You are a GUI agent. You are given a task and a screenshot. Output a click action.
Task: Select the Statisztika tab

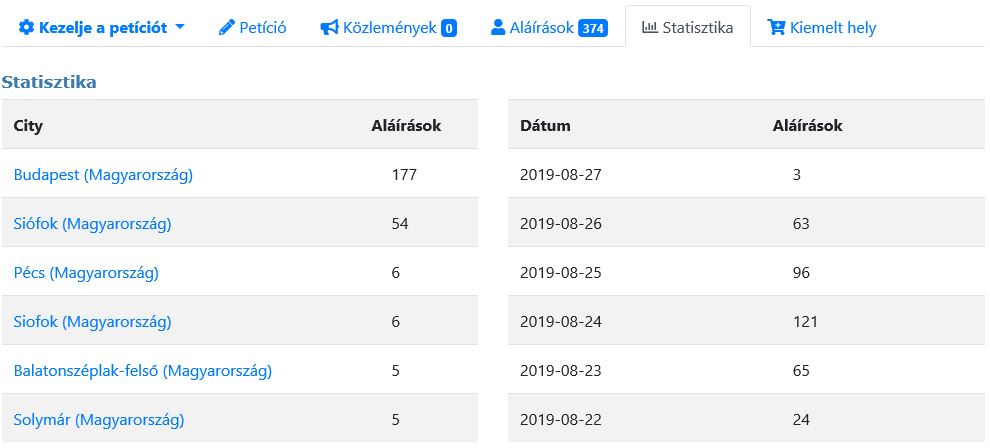(x=688, y=27)
